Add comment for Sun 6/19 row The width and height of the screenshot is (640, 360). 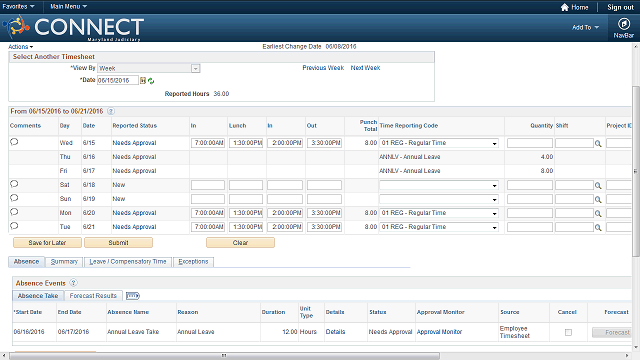(14, 198)
